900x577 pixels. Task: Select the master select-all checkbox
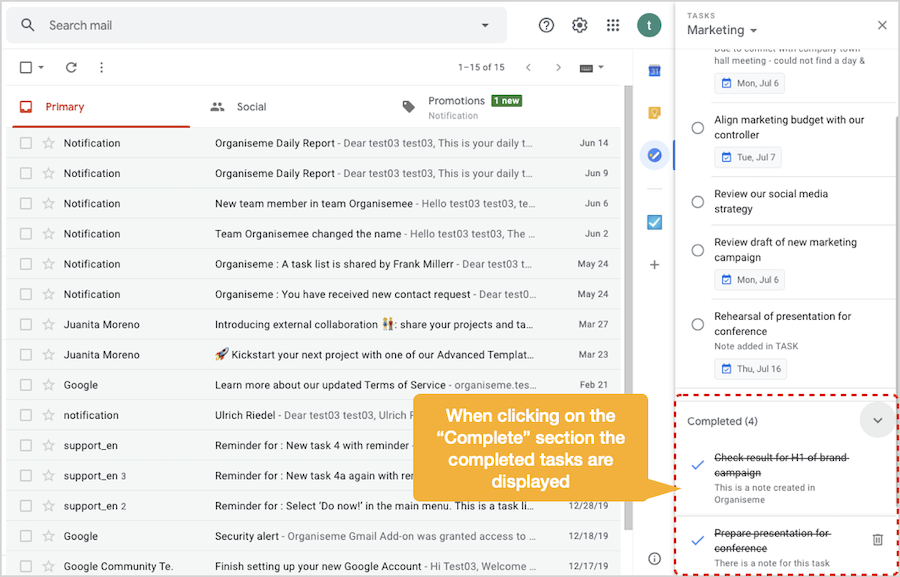click(26, 68)
